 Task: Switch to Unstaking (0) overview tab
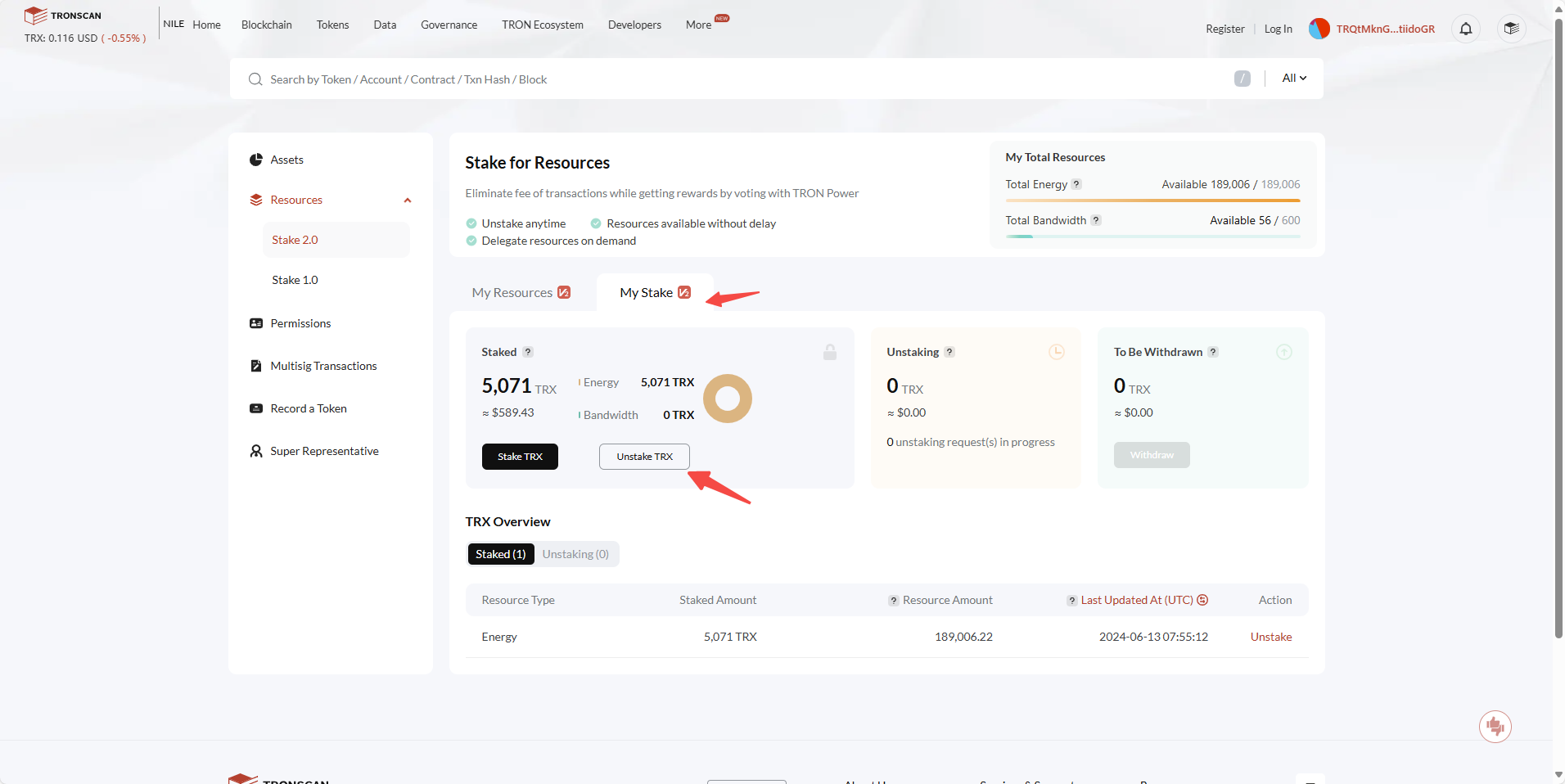[x=575, y=554]
